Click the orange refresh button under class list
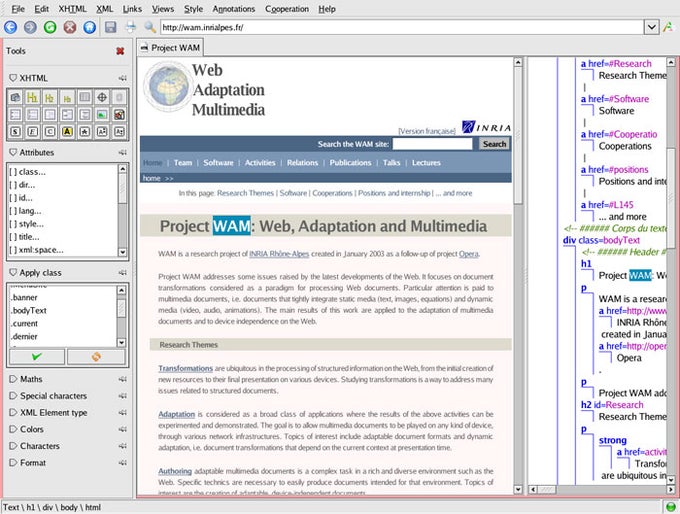This screenshot has height=514, width=680. point(96,357)
